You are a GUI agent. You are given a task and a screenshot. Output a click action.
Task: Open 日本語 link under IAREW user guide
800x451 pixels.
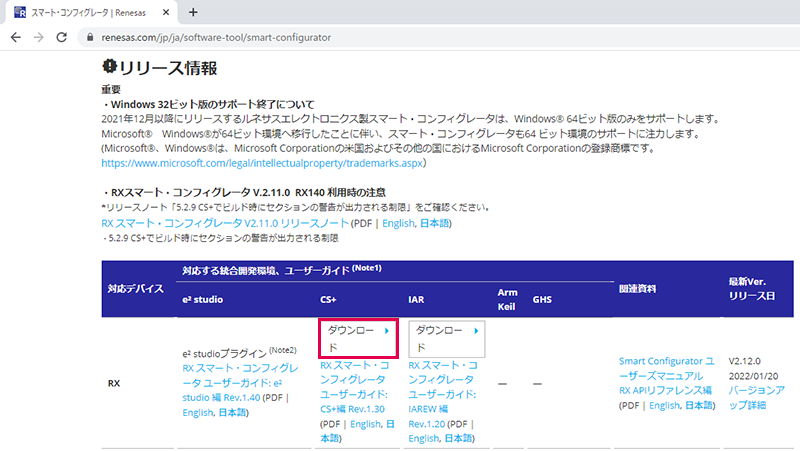(458, 439)
